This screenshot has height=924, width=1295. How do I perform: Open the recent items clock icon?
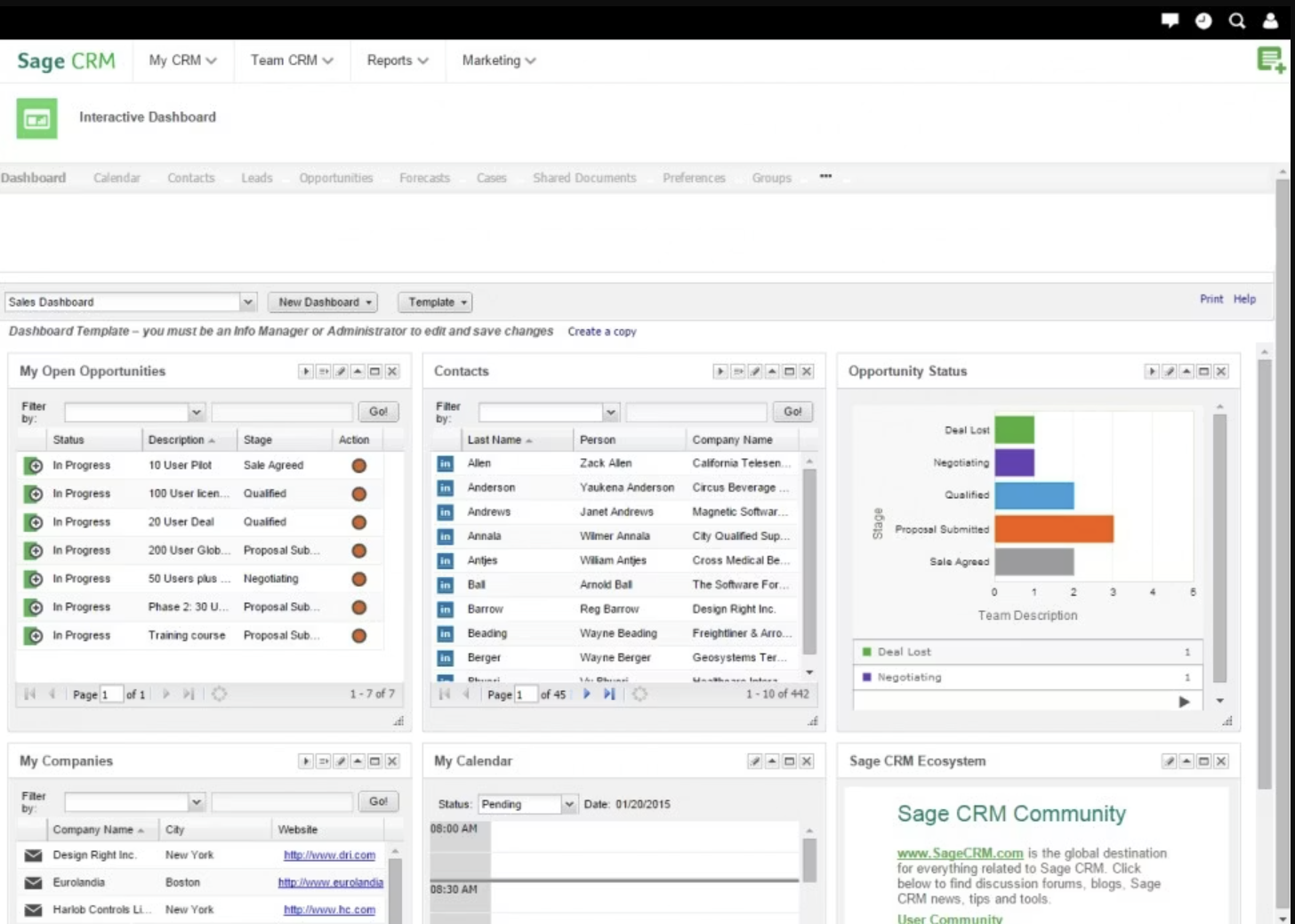pyautogui.click(x=1203, y=20)
